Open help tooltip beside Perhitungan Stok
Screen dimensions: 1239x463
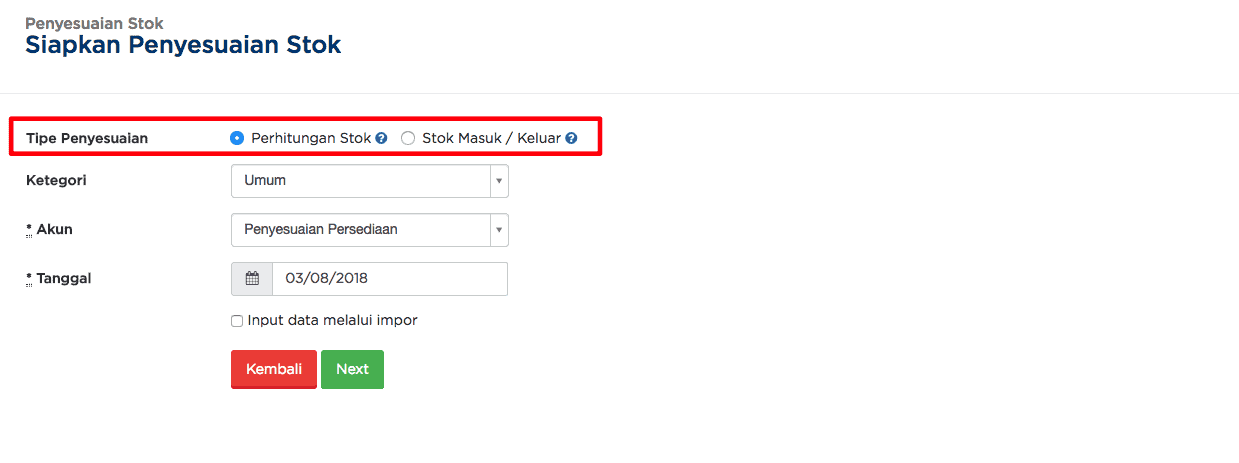pos(381,139)
